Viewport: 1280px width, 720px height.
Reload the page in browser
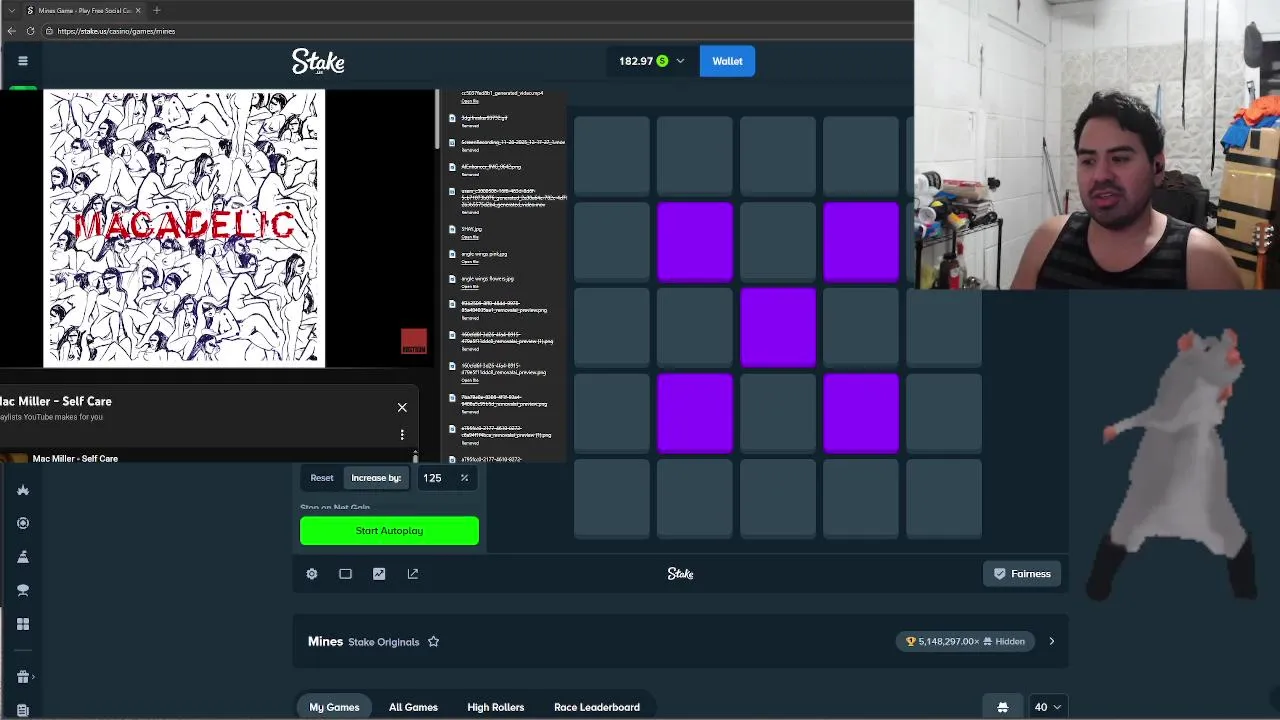pos(30,31)
